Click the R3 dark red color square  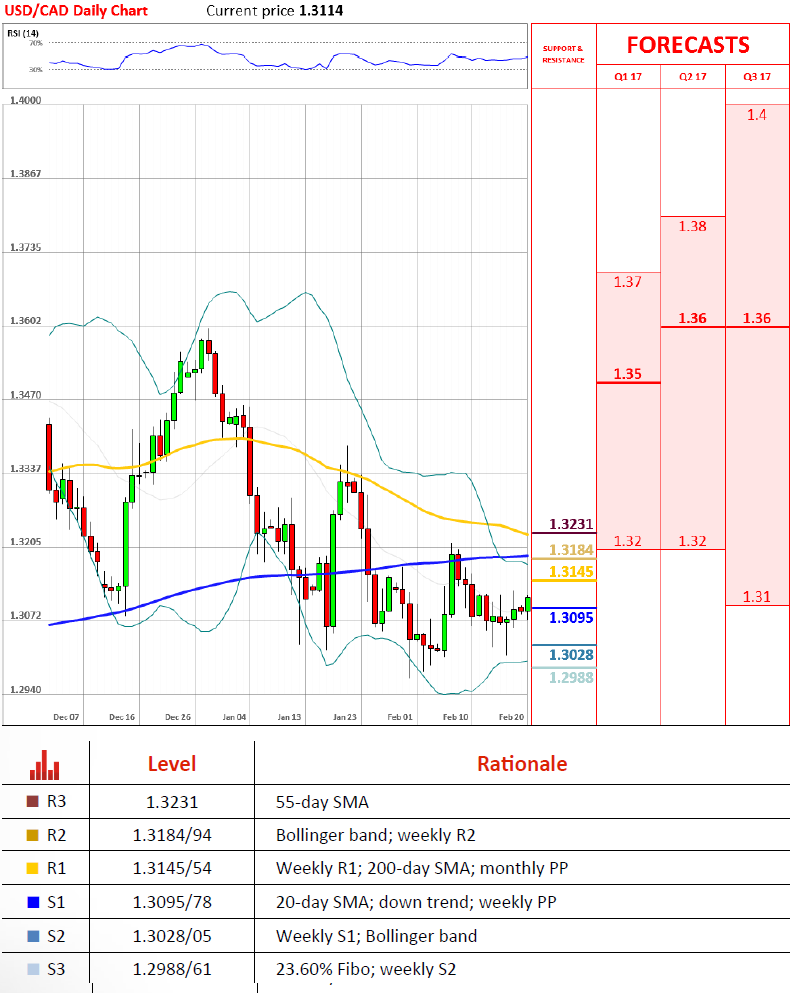pos(32,802)
